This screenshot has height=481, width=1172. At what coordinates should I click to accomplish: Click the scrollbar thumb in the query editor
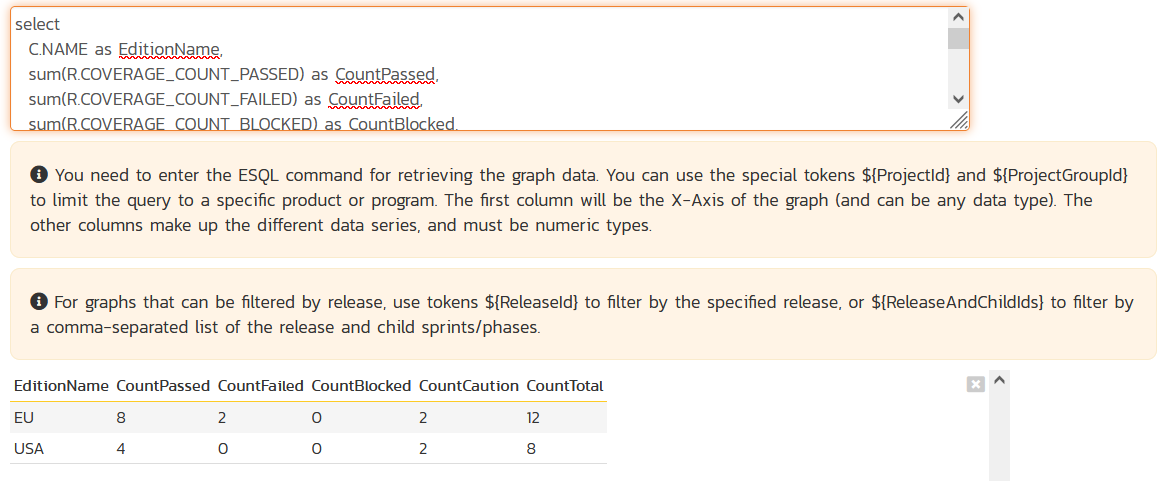(x=958, y=38)
